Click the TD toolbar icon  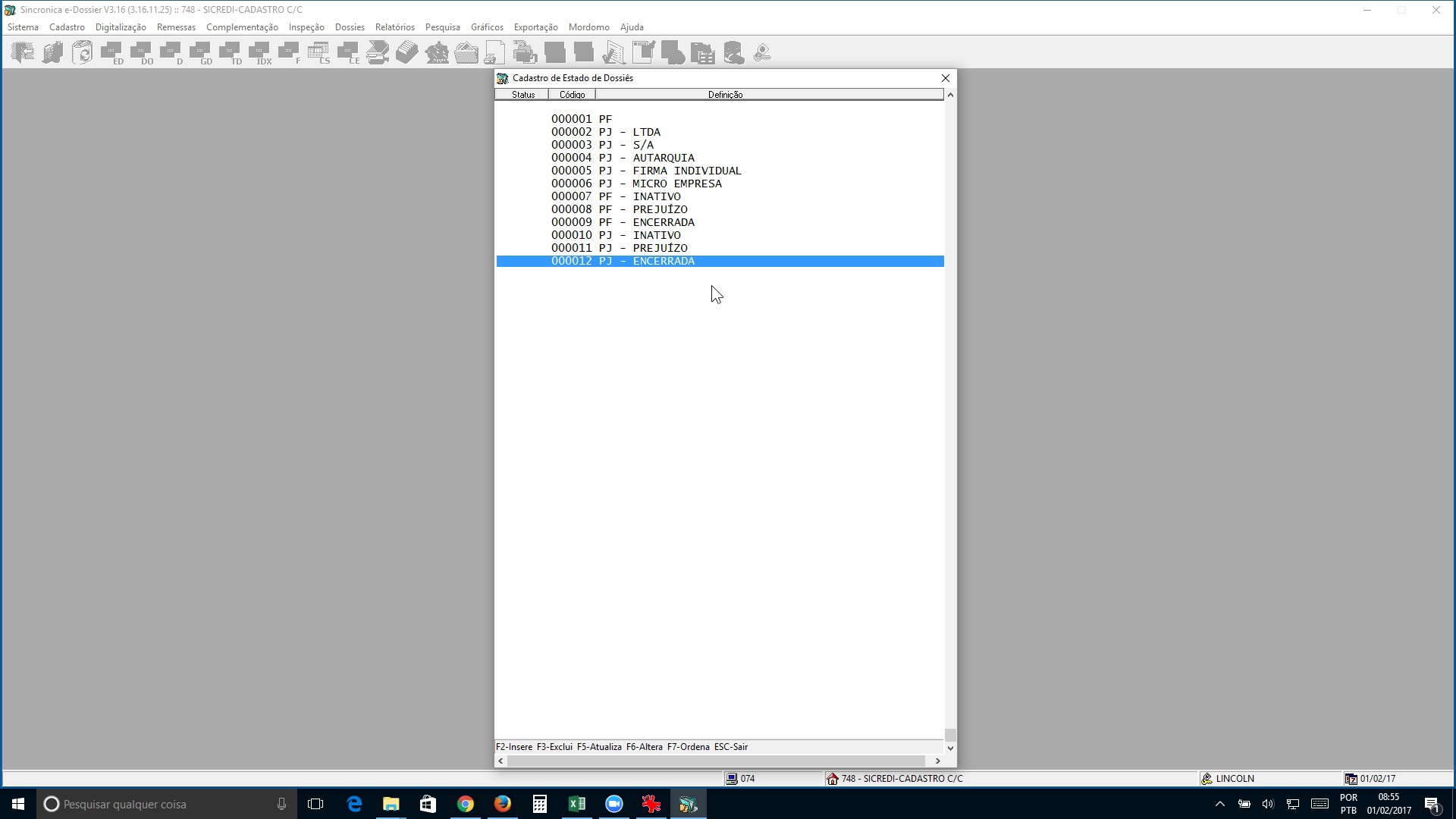click(x=231, y=53)
